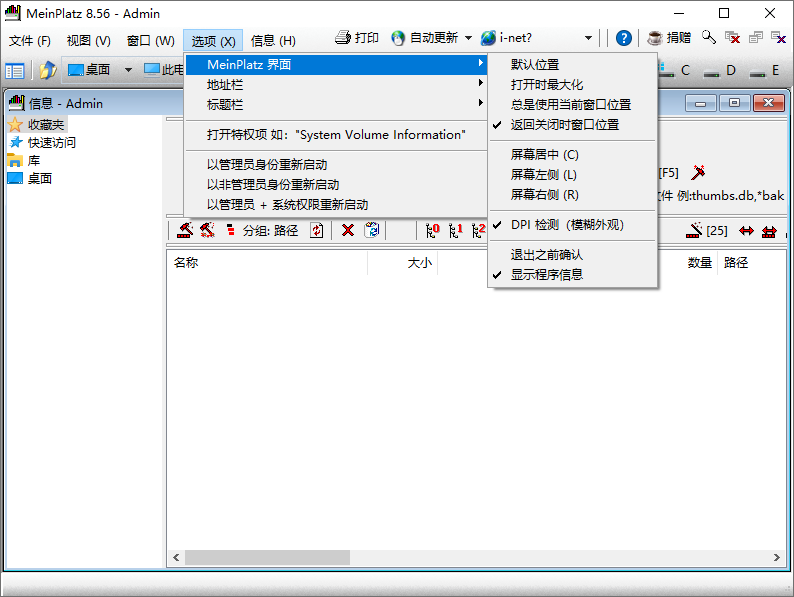794x597 pixels.
Task: Set tree level 0 icon
Action: [x=432, y=230]
